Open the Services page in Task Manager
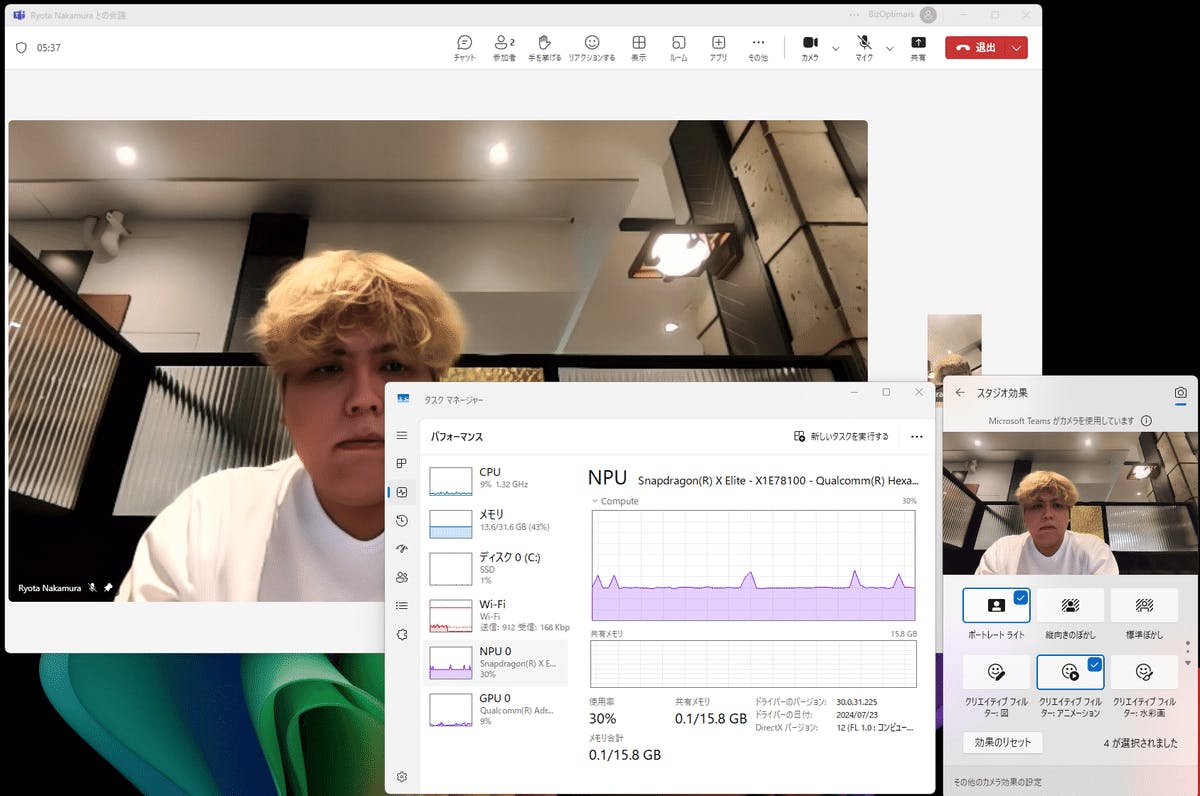The width and height of the screenshot is (1200, 796). (402, 634)
